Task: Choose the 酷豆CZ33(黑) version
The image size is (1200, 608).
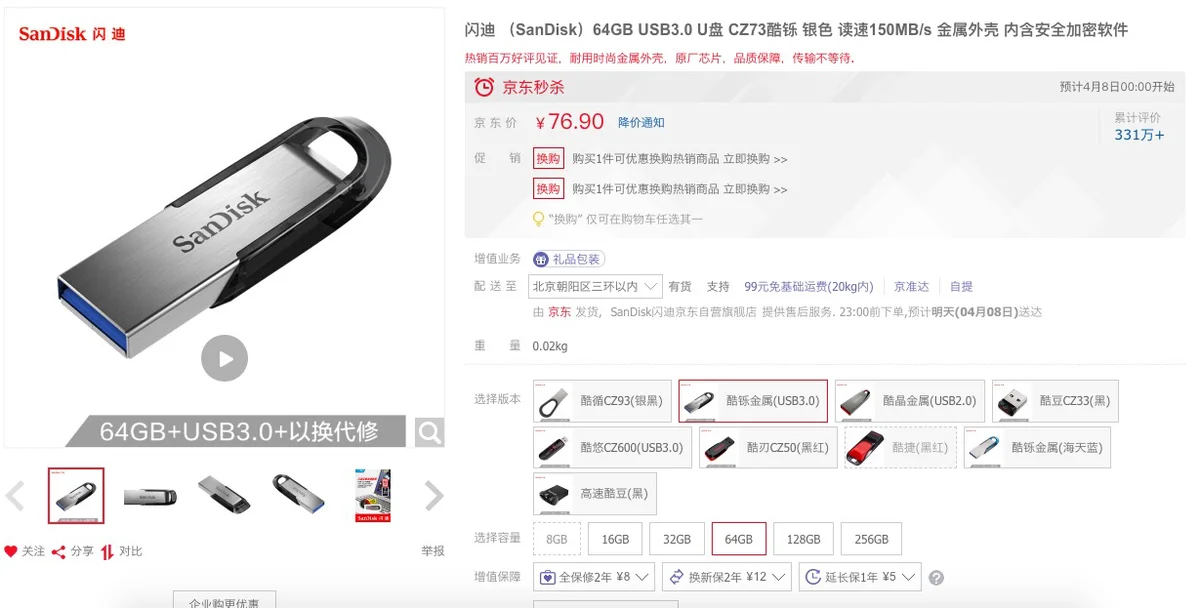Action: [1055, 401]
